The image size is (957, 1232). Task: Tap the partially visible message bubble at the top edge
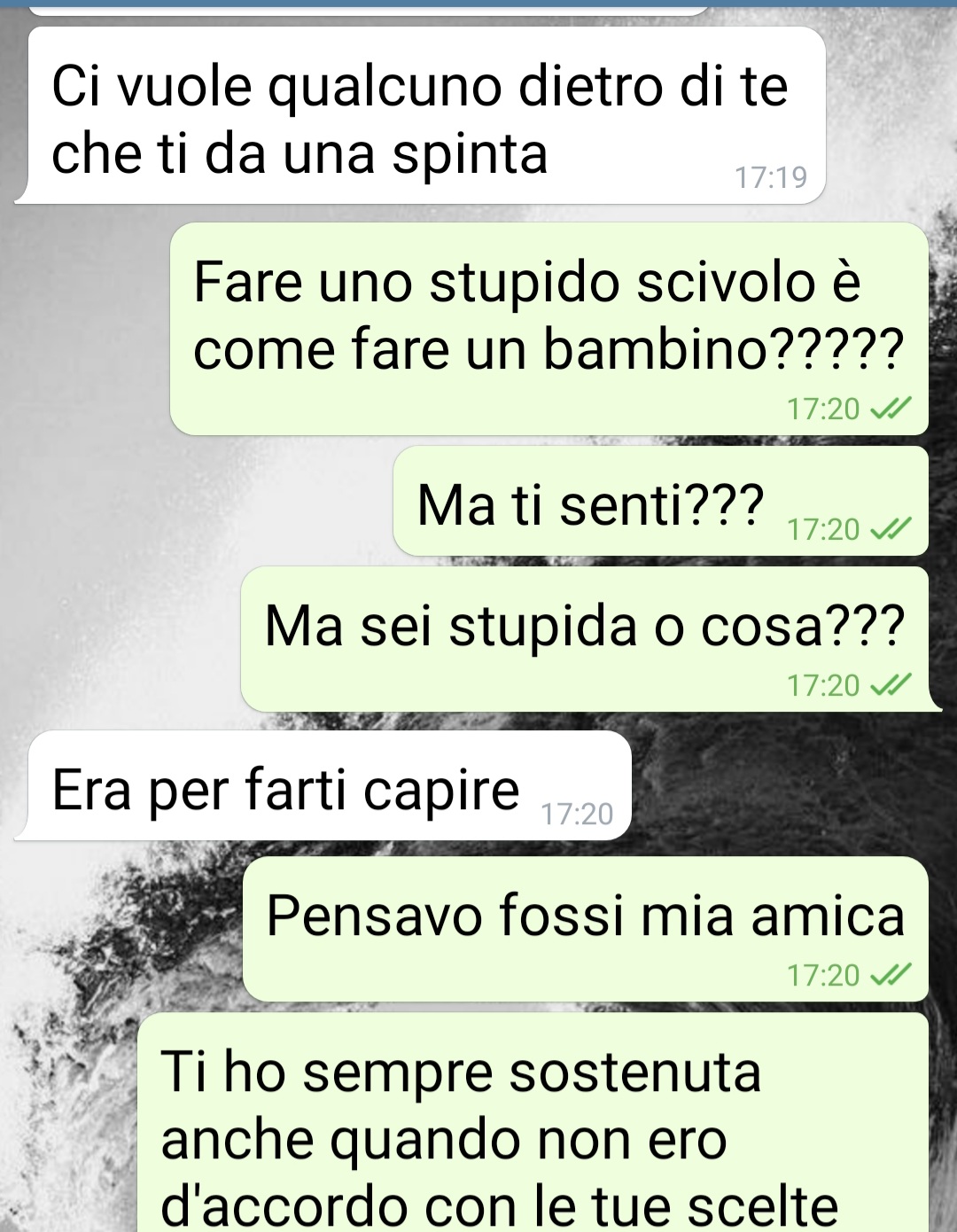(369, 9)
